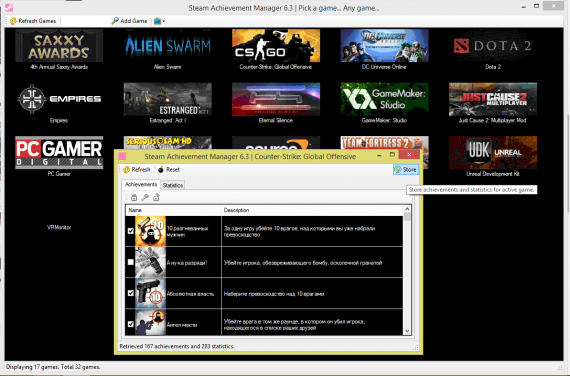The width and height of the screenshot is (570, 376).
Task: Click description 'Наберите превосходство над 10 врагами'
Action: click(x=274, y=294)
